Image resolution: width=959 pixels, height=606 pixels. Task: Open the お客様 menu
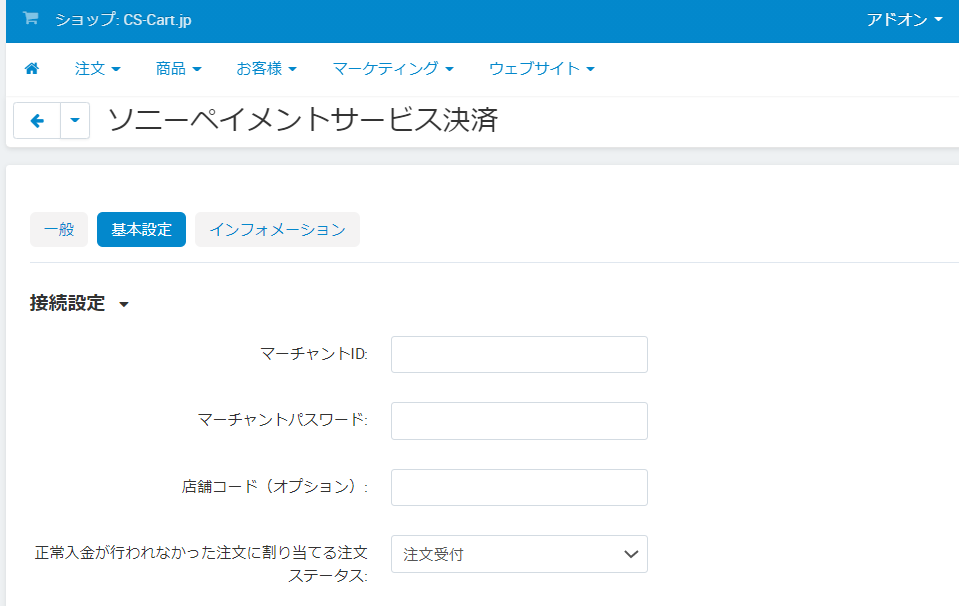click(266, 69)
